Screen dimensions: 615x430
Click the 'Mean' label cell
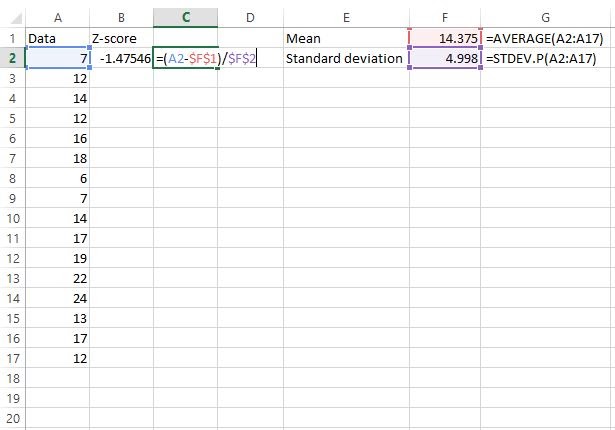point(346,38)
